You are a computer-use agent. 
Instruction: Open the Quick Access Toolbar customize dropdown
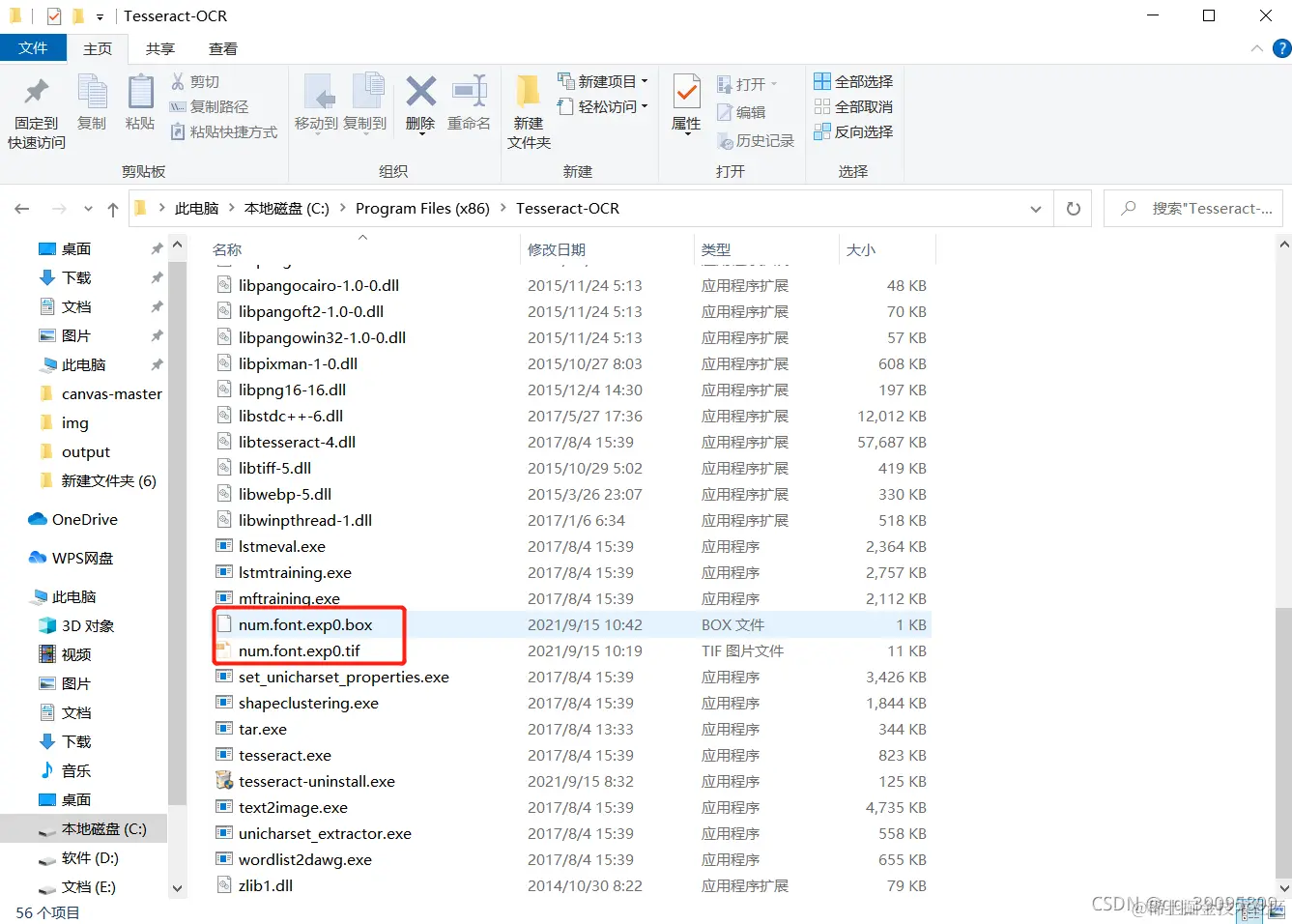pos(100,16)
